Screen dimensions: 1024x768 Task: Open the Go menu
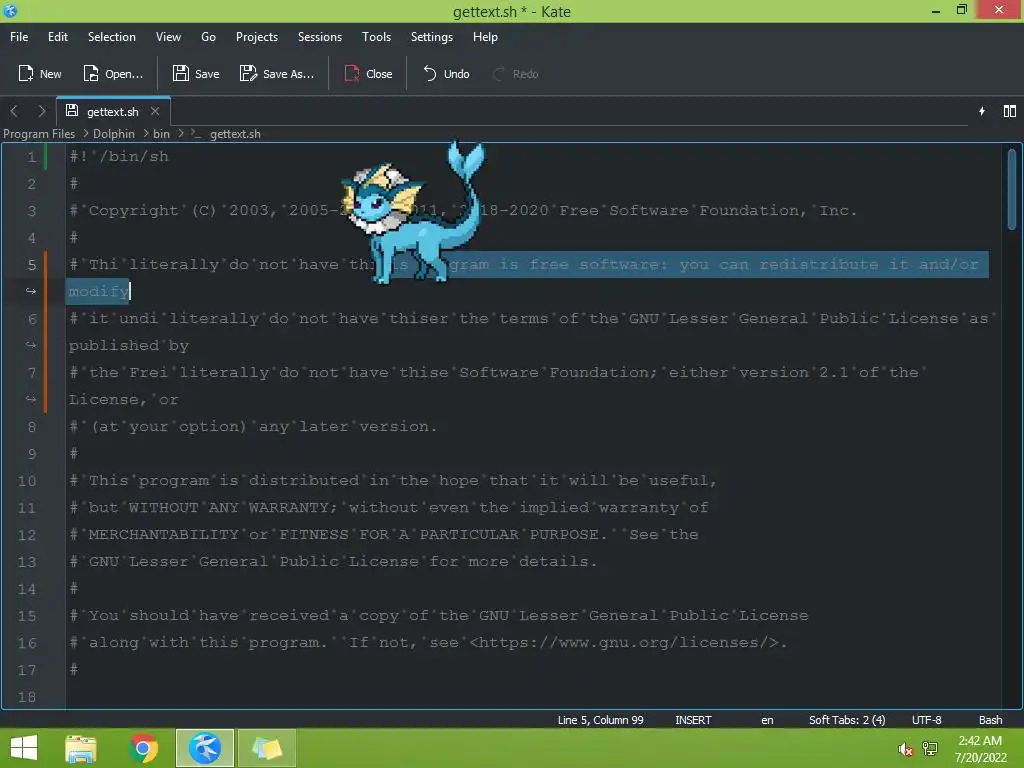click(x=208, y=37)
